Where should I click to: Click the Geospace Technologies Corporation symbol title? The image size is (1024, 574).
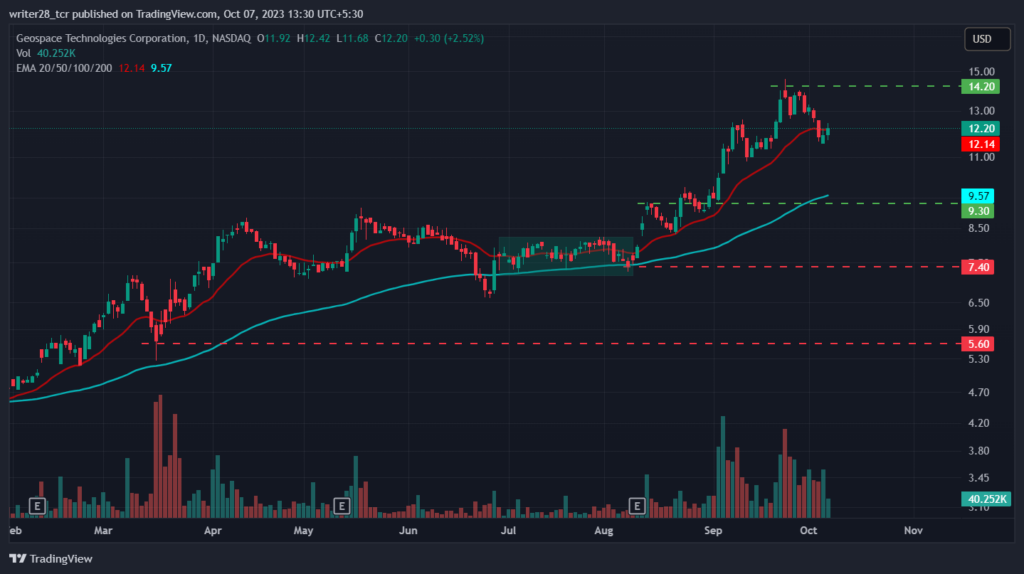click(101, 39)
